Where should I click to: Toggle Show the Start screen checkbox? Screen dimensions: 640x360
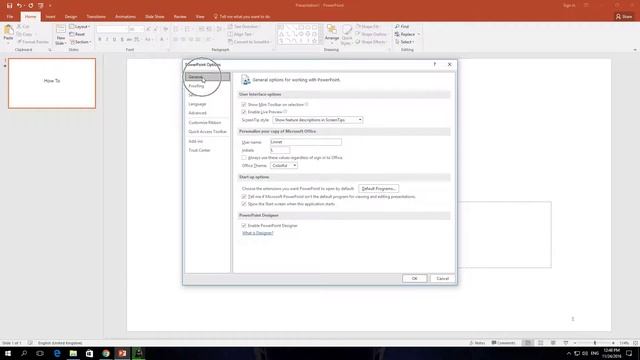(244, 204)
